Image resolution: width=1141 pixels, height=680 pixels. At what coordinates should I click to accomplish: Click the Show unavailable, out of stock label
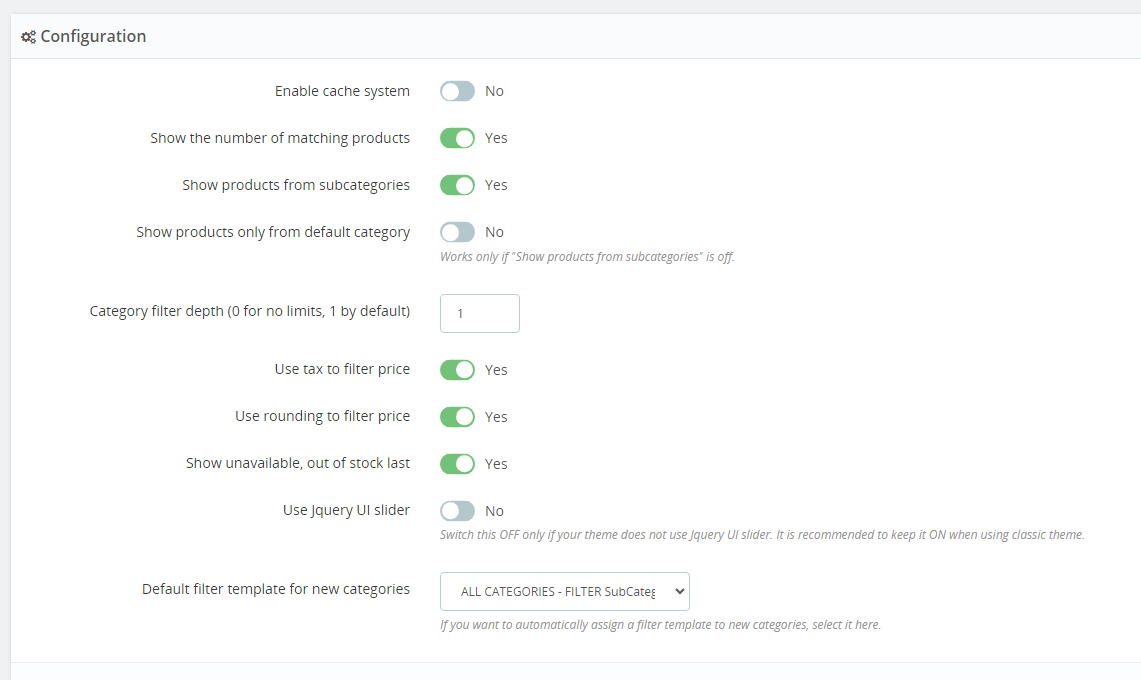298,463
